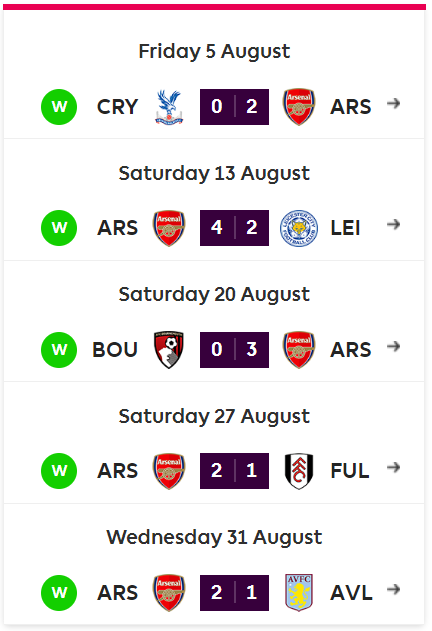Click green W badge for 5 August match
This screenshot has height=631, width=432.
pyautogui.click(x=59, y=107)
